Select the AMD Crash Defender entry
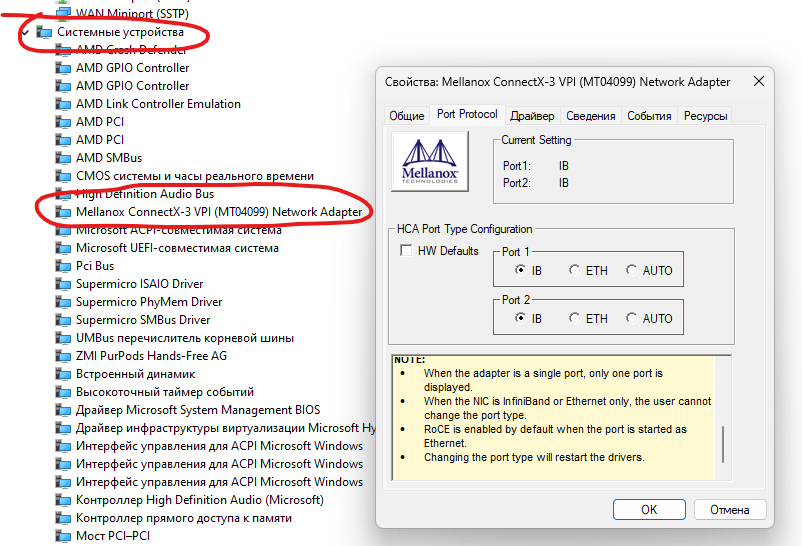This screenshot has height=546, width=802. click(x=131, y=50)
